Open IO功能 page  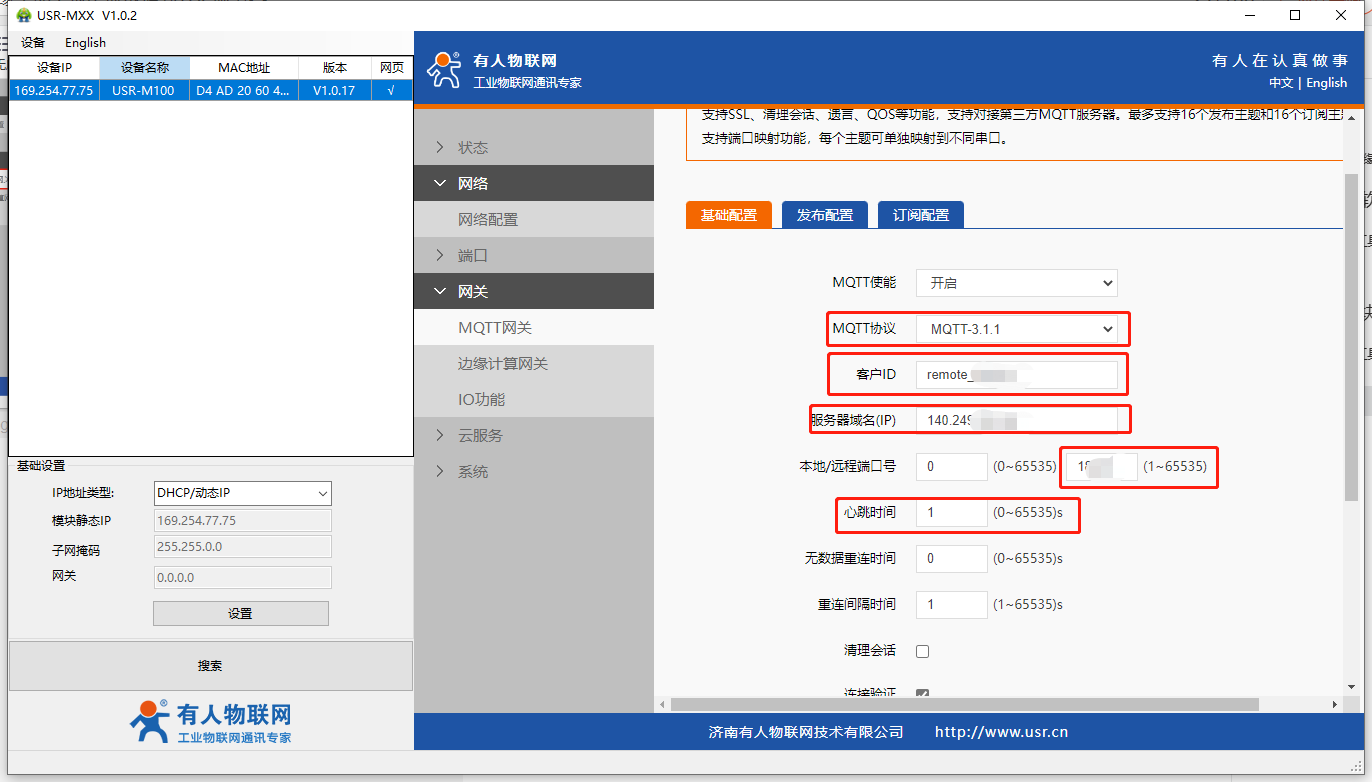534,400
